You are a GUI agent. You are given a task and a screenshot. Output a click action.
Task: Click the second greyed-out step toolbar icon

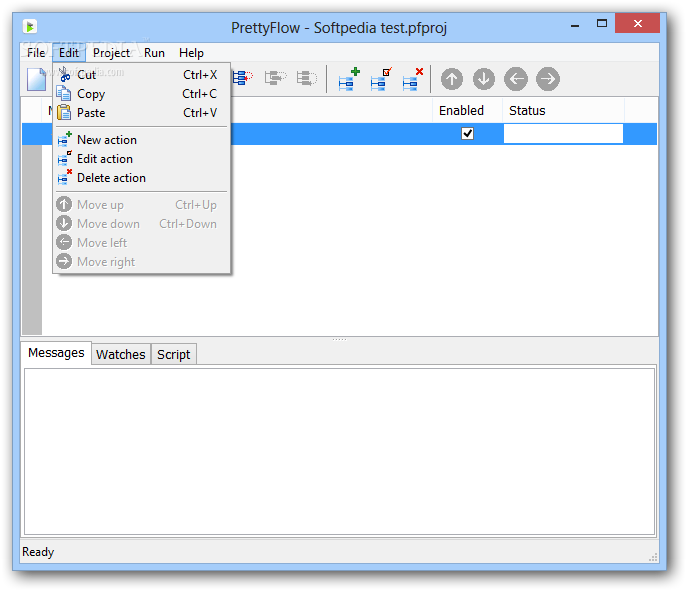307,78
